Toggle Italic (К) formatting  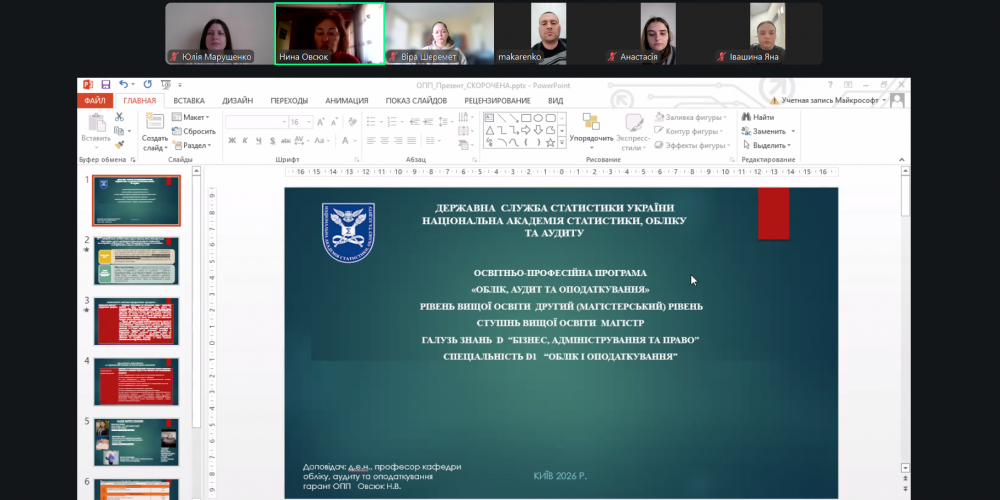(245, 140)
